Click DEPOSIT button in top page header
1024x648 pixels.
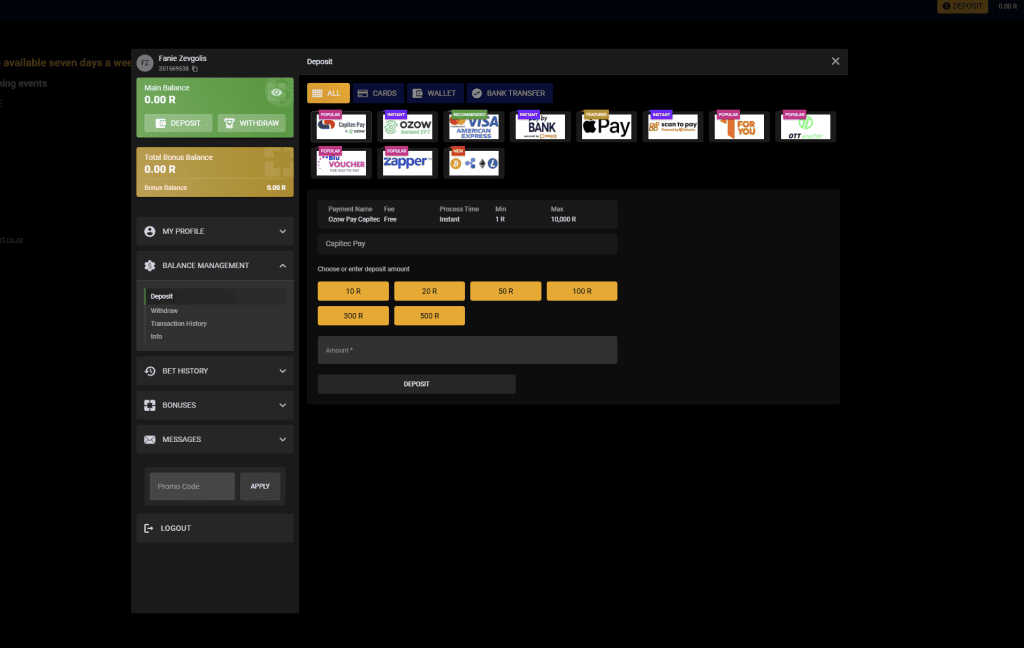click(963, 6)
